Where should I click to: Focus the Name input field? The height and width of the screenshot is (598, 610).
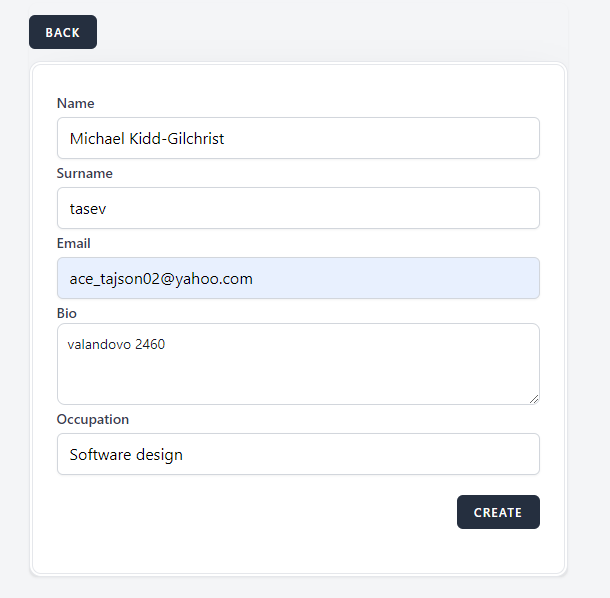click(x=298, y=138)
